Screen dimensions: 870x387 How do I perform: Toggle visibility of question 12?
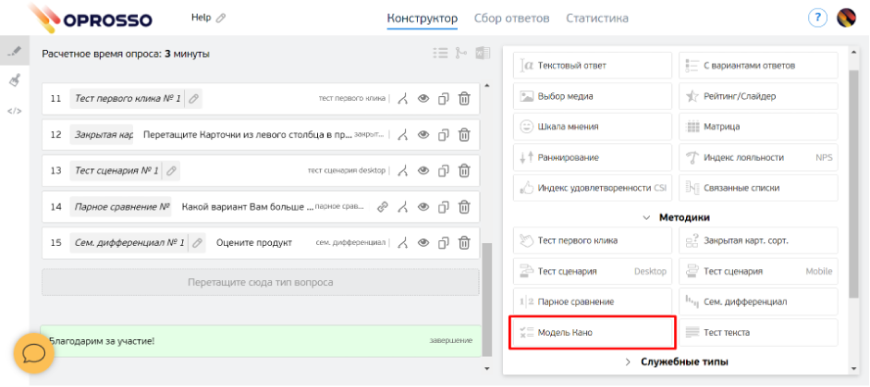click(424, 134)
